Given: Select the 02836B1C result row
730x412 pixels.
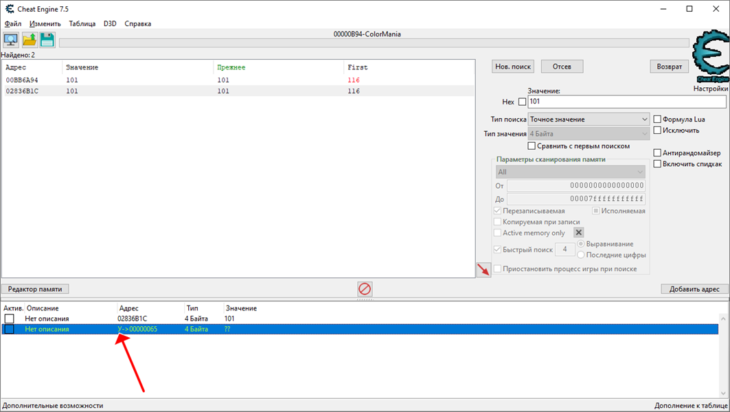Looking at the screenshot, I should (238, 91).
